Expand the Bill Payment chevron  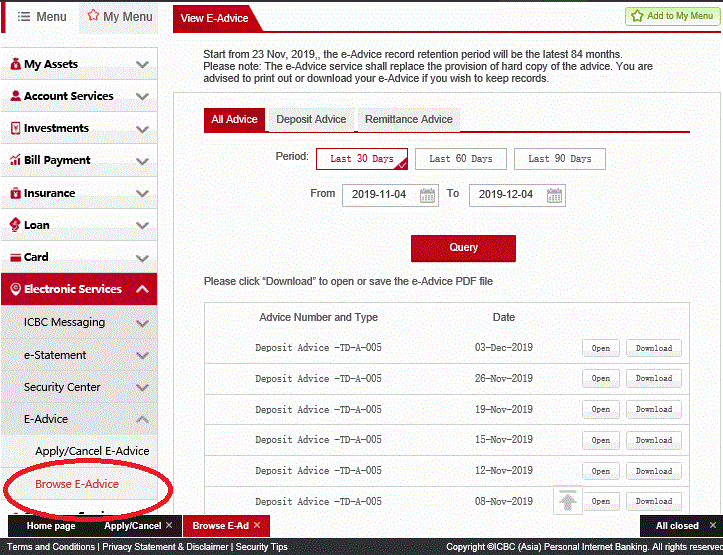click(x=142, y=161)
